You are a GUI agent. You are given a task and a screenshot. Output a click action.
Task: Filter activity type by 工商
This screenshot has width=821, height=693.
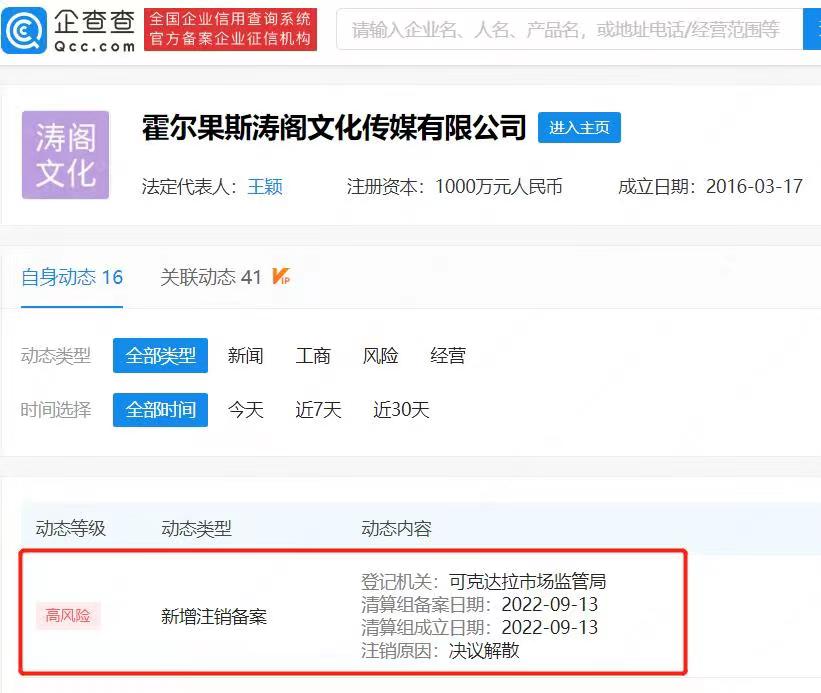pyautogui.click(x=313, y=356)
